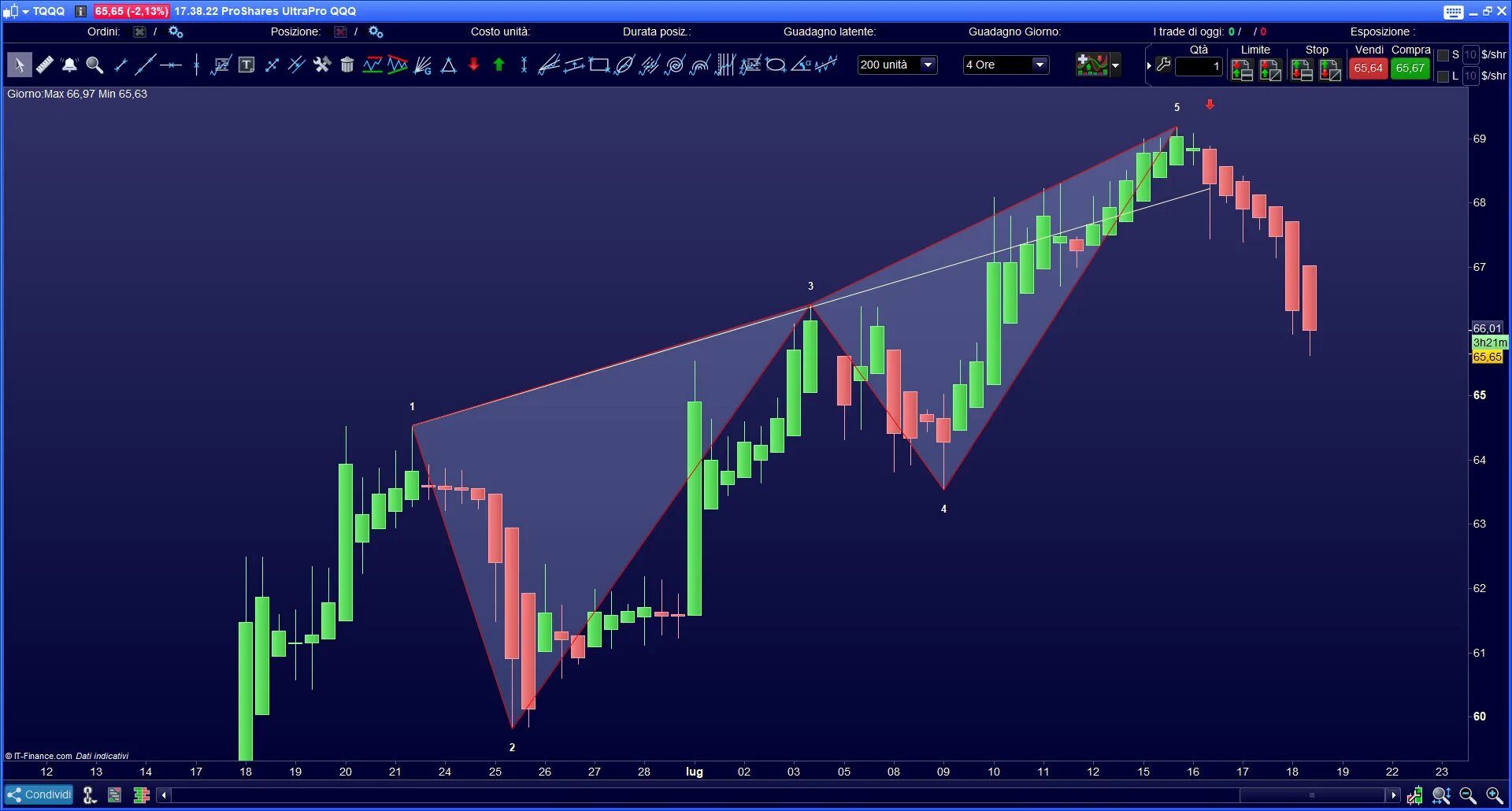Activate the magnifier zoom tool
The height and width of the screenshot is (811, 1512).
pyautogui.click(x=94, y=65)
